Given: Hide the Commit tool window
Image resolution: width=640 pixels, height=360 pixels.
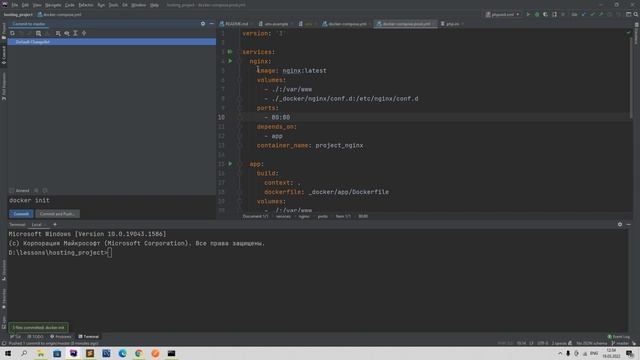Looking at the screenshot, I should pos(211,24).
